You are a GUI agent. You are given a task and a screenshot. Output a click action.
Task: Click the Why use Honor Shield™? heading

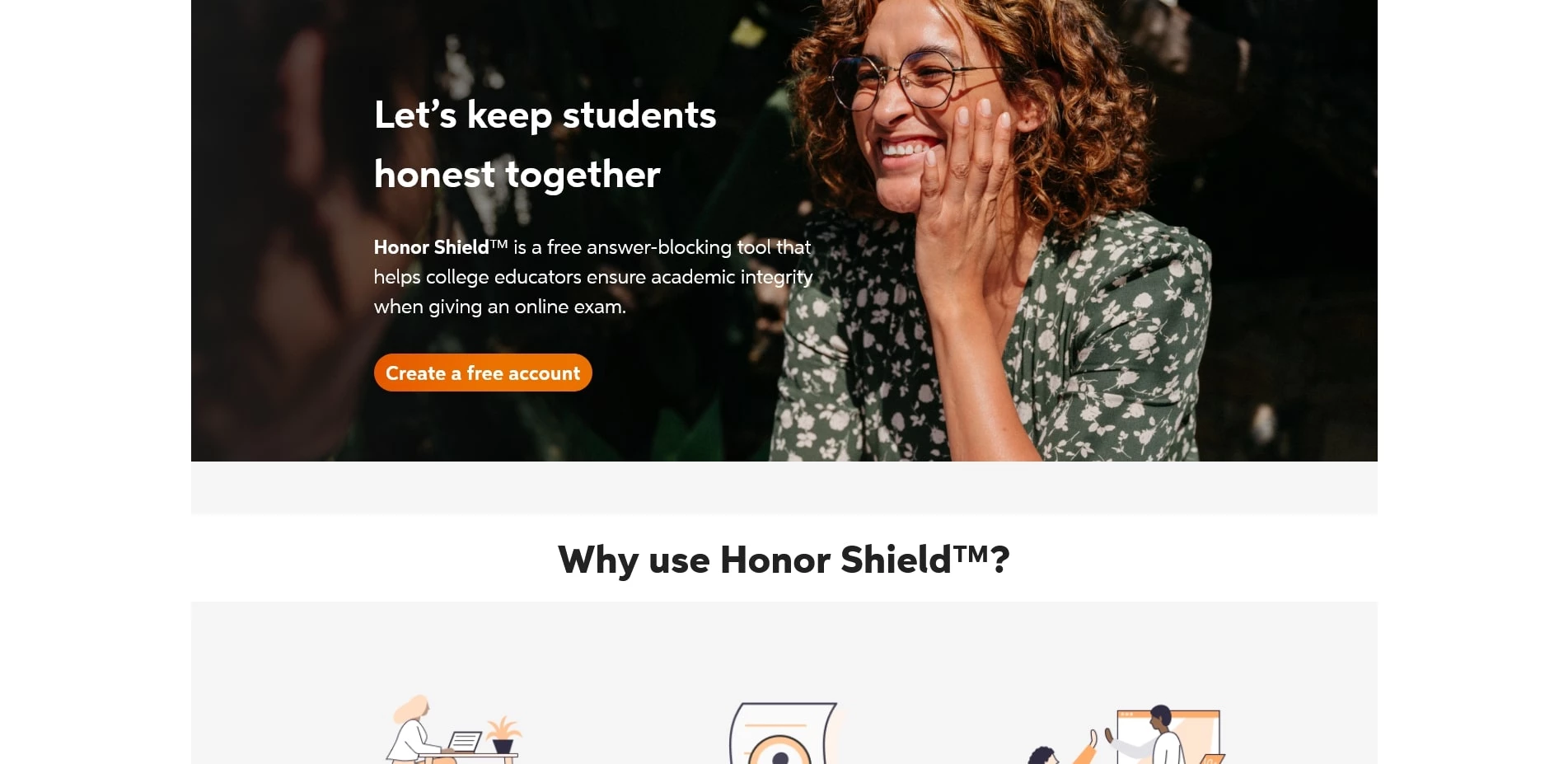[784, 560]
